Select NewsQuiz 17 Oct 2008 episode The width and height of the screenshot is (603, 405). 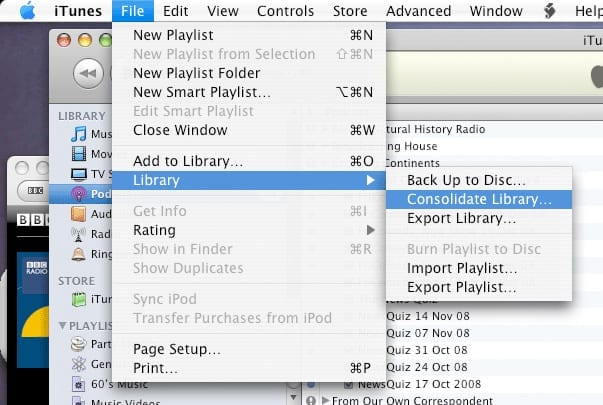pos(419,384)
